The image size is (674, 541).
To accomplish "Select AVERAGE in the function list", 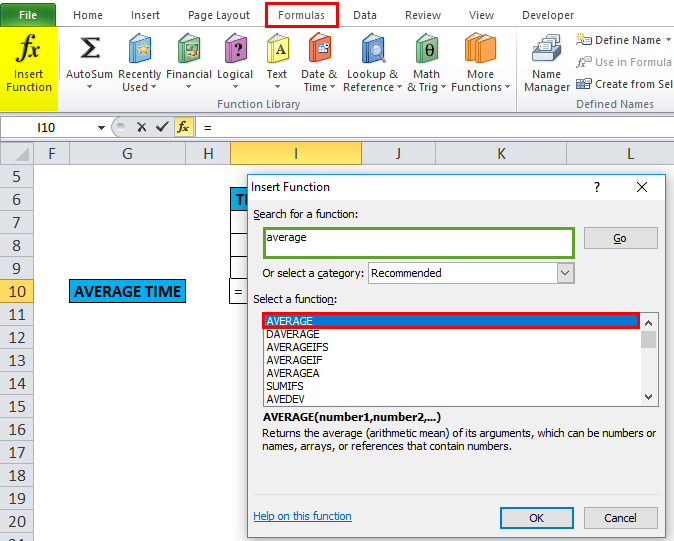I will coord(451,321).
